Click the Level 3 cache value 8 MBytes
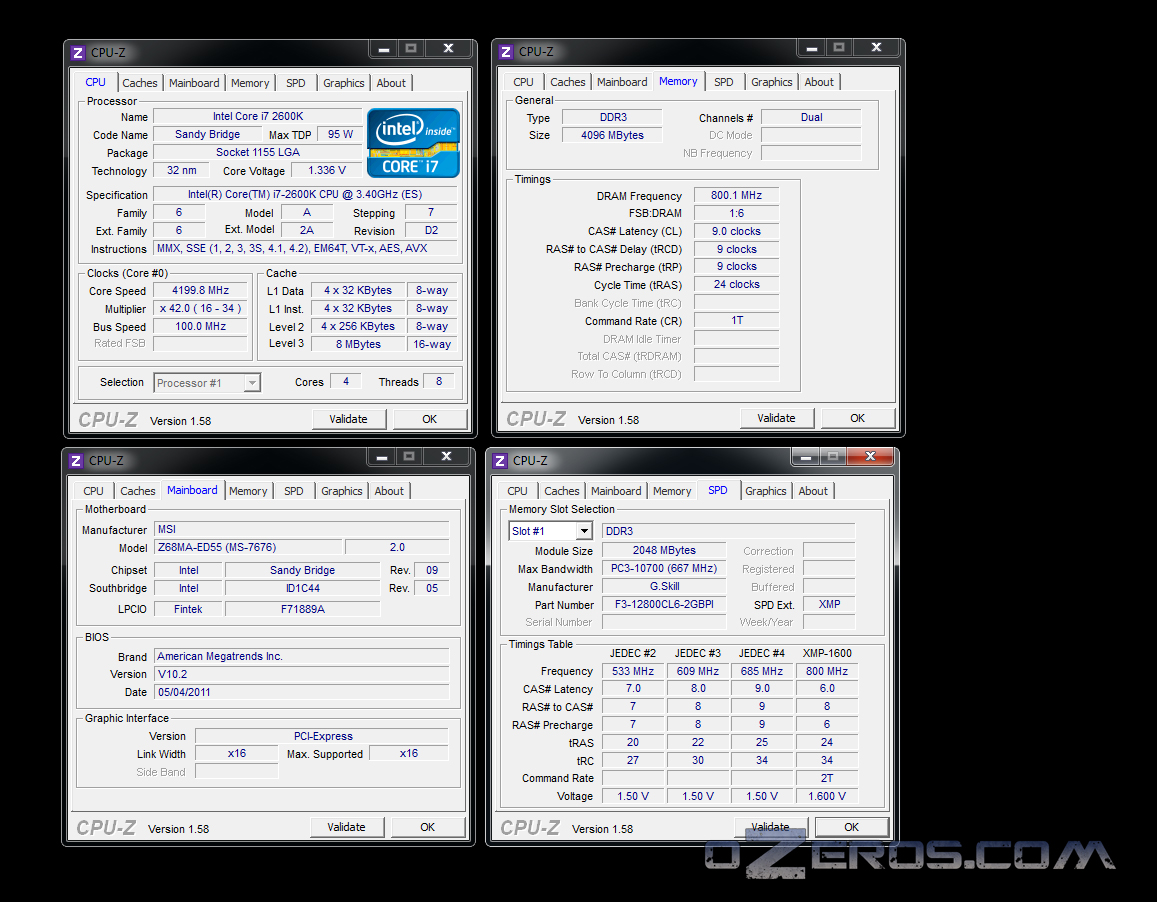1157x902 pixels. pyautogui.click(x=359, y=344)
